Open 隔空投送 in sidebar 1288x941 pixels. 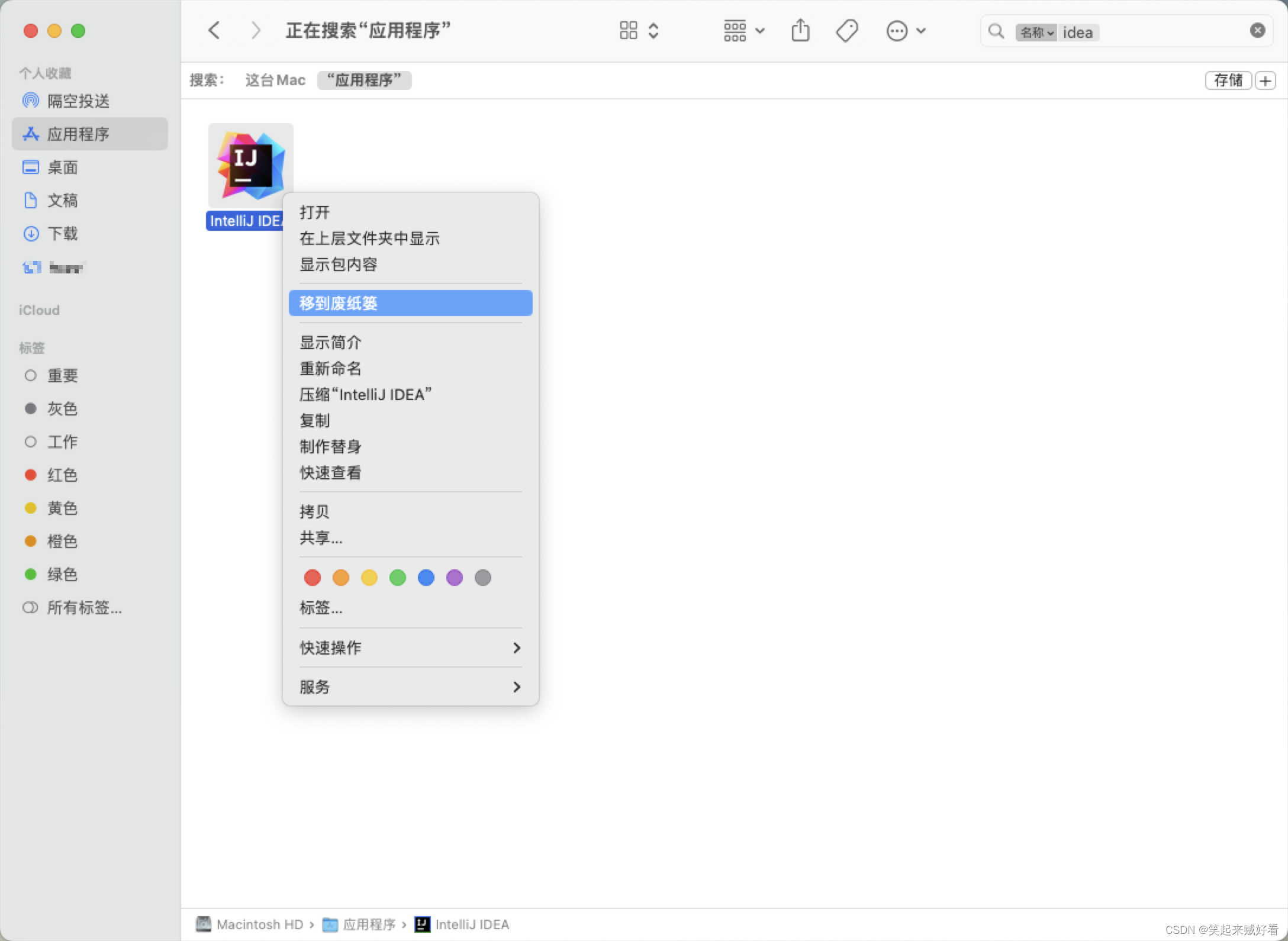point(89,101)
